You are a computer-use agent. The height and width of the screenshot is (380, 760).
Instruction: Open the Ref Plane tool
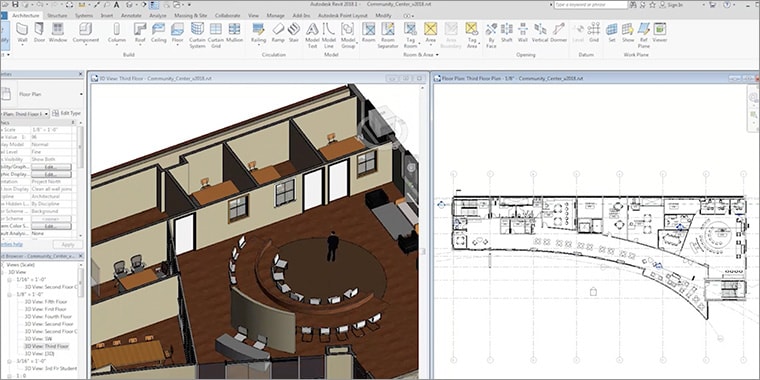[x=644, y=35]
